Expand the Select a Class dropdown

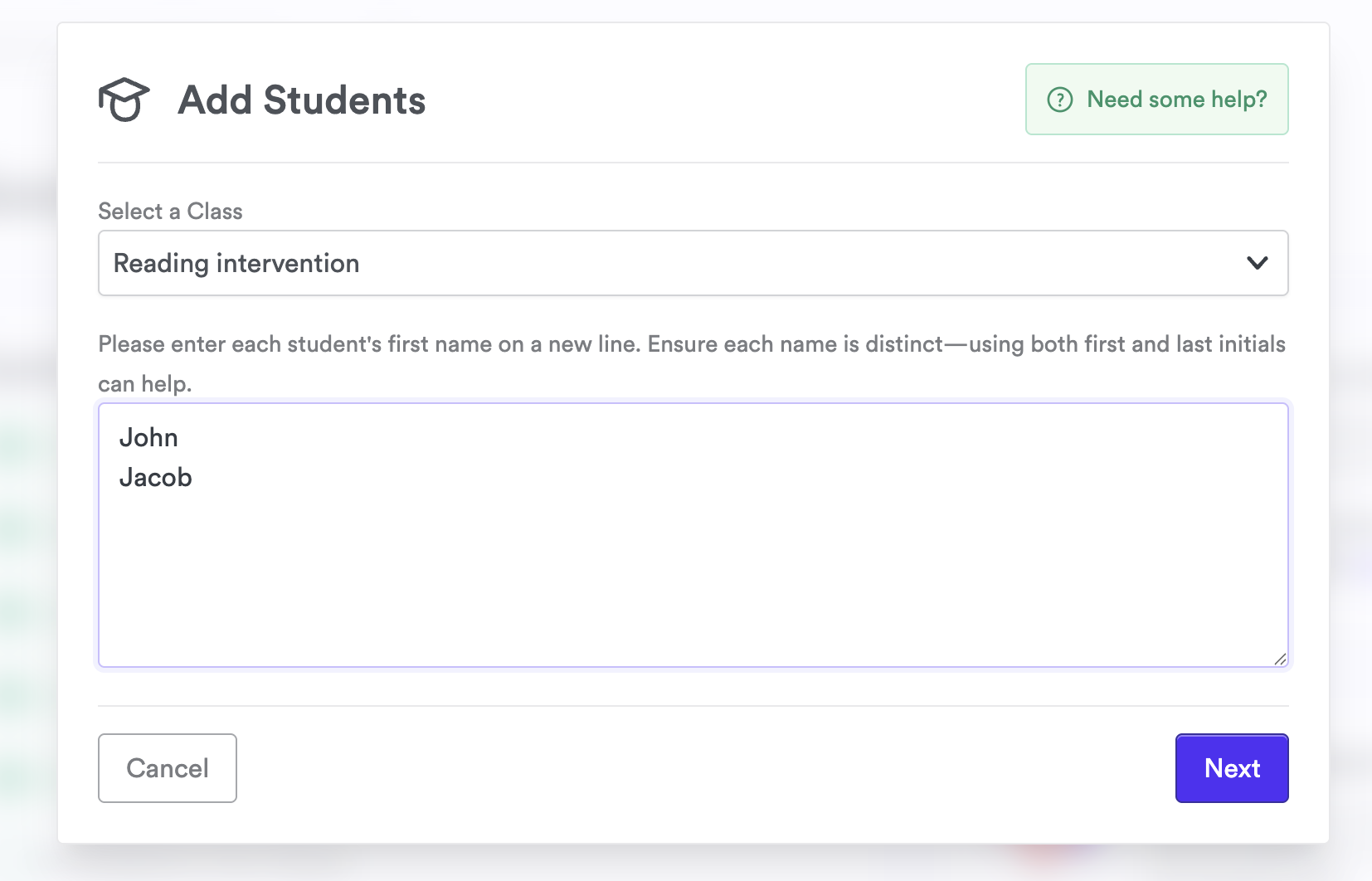coord(693,263)
